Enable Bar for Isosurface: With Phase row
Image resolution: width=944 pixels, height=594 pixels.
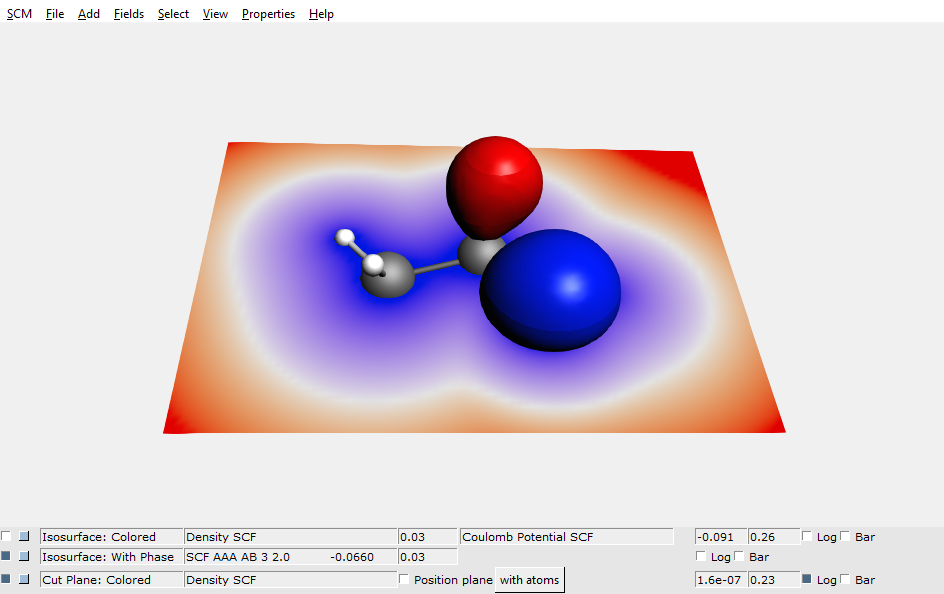[739, 556]
